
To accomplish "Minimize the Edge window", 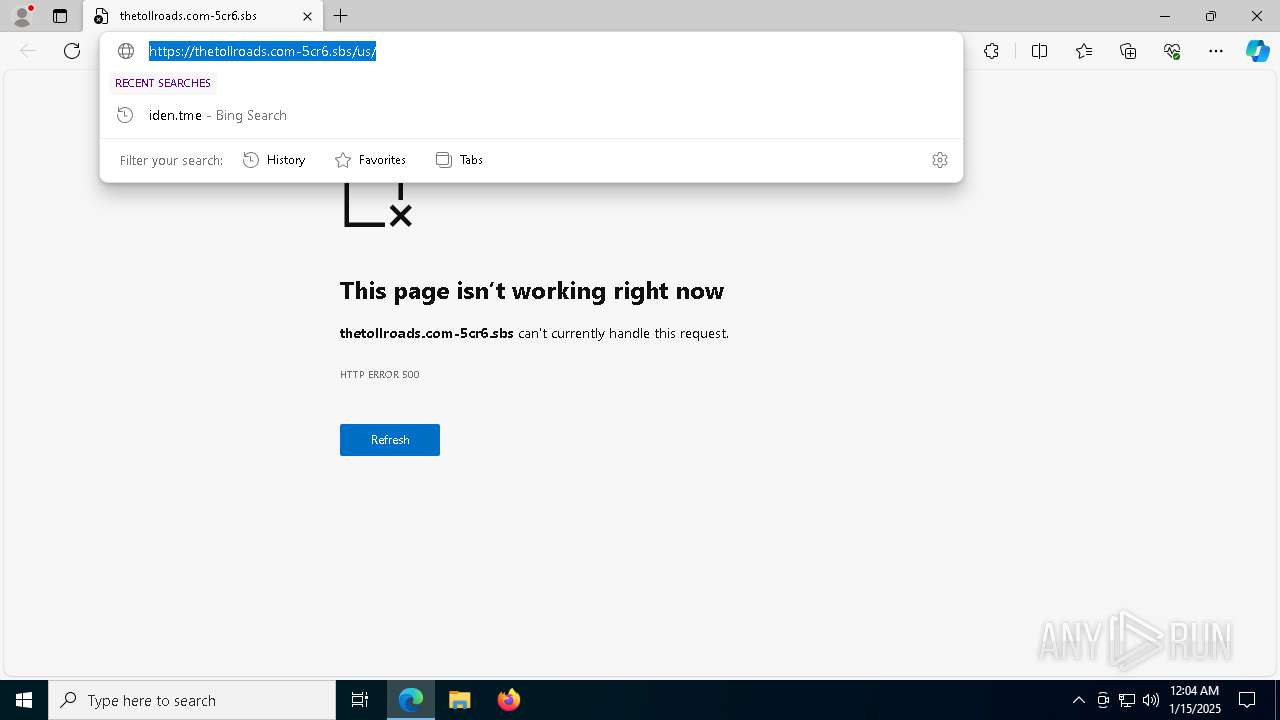I will tap(1165, 16).
